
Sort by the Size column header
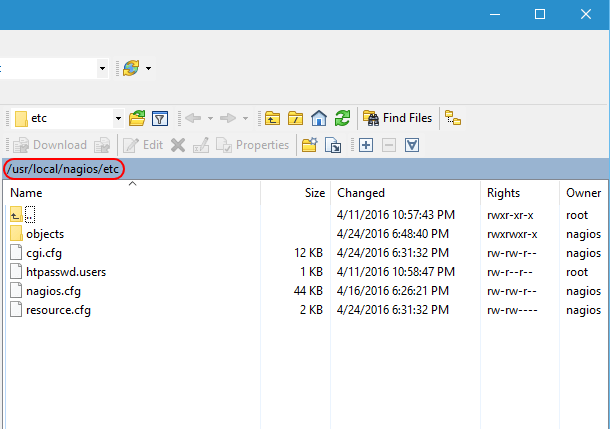pos(296,193)
